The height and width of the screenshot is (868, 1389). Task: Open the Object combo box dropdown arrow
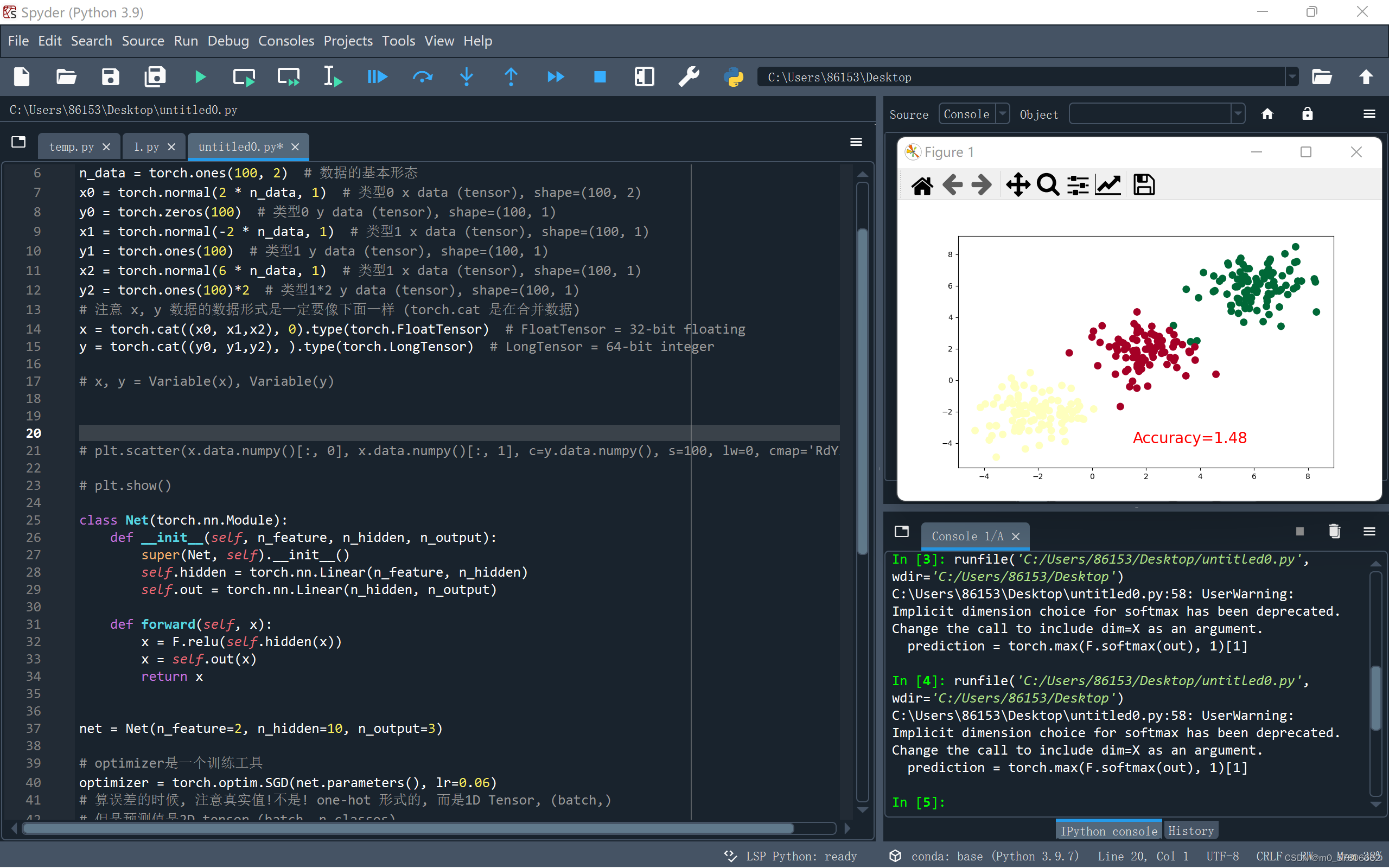(x=1238, y=114)
